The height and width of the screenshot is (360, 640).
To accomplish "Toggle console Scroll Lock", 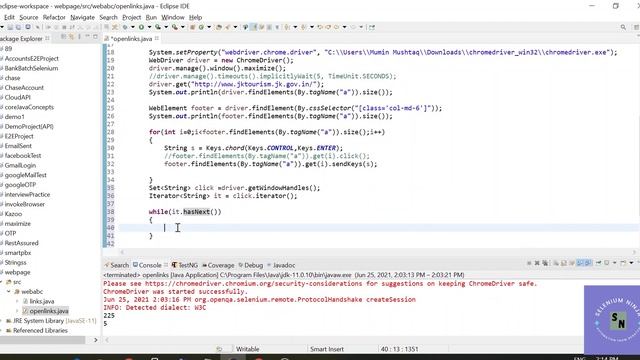I will [564, 263].
